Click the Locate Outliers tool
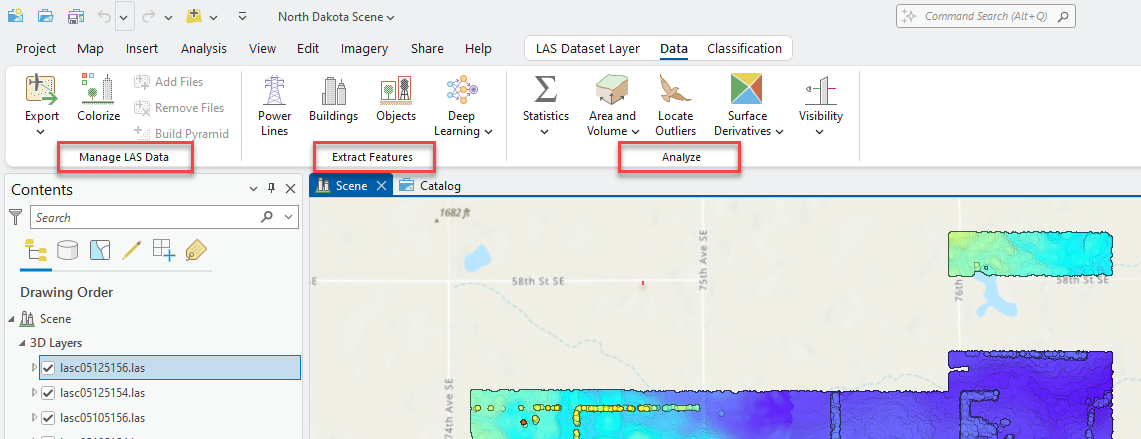 pyautogui.click(x=676, y=90)
